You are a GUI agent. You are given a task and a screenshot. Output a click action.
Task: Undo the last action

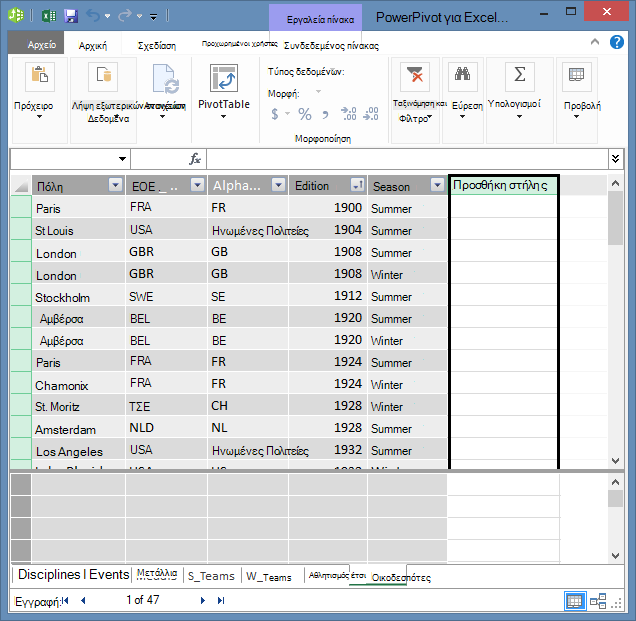[93, 16]
